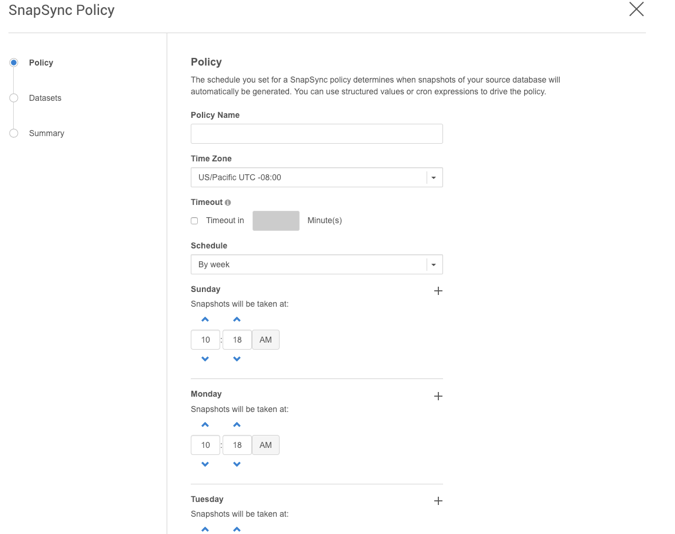
Task: Click the Policy Name text field
Action: click(x=316, y=134)
